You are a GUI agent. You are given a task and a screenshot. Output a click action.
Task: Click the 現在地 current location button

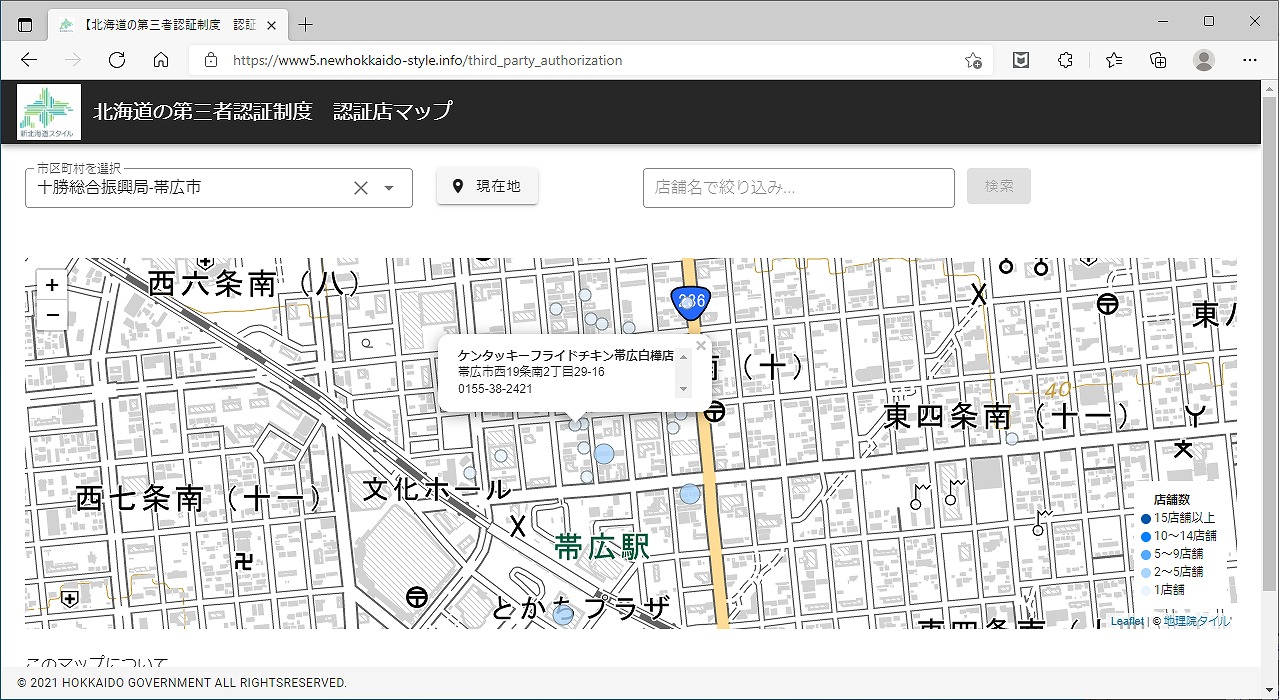487,186
